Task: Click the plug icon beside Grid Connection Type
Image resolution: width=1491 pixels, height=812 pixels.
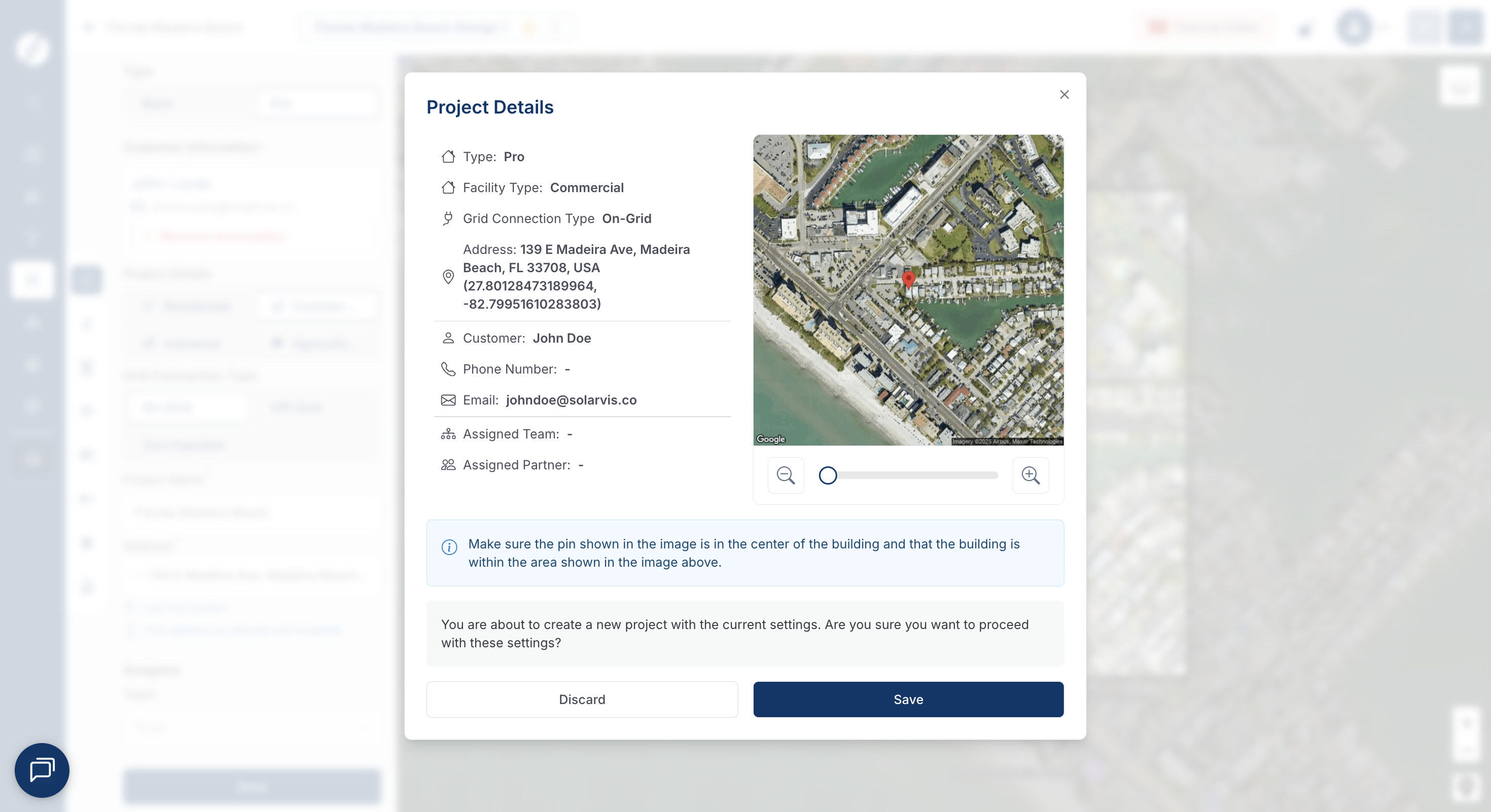Action: [448, 218]
